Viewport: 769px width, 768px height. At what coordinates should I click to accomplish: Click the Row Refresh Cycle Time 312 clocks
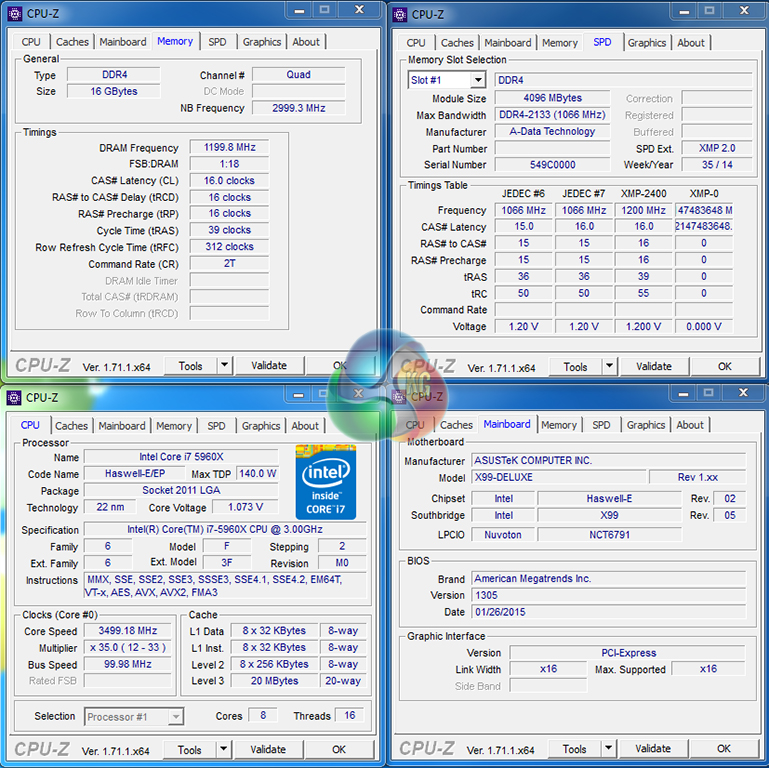[x=230, y=247]
